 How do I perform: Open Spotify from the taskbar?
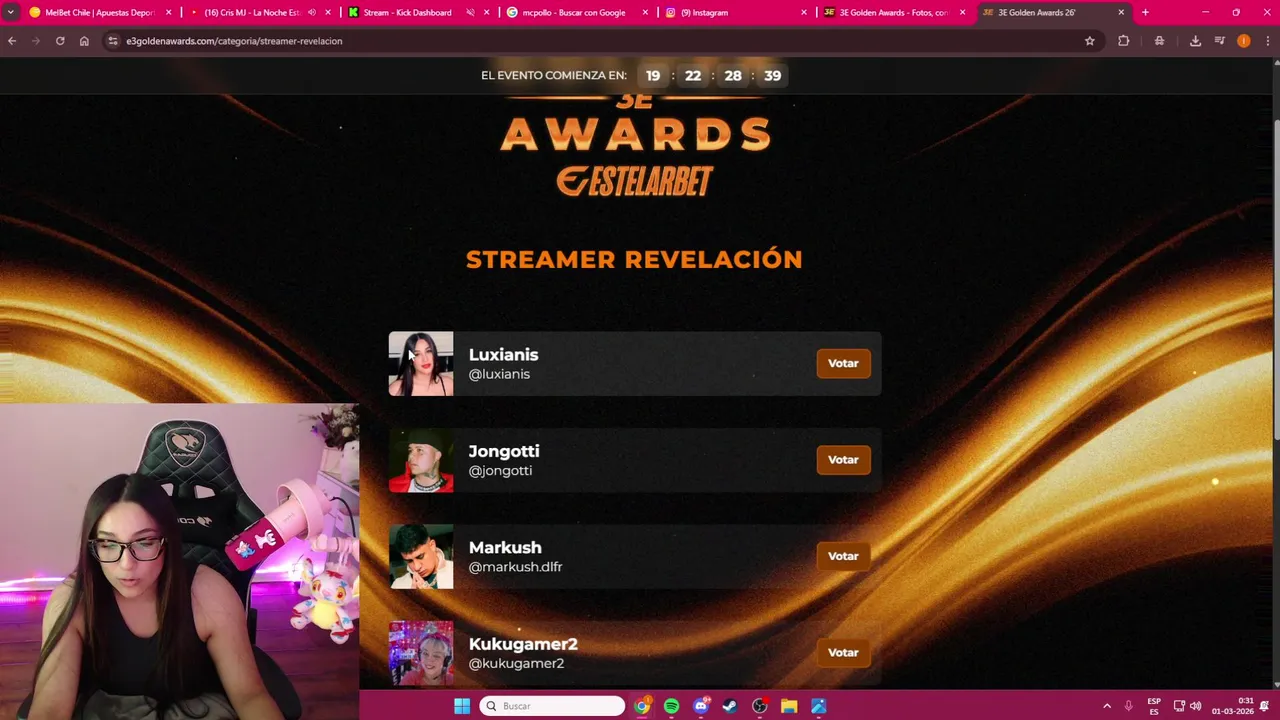point(671,706)
